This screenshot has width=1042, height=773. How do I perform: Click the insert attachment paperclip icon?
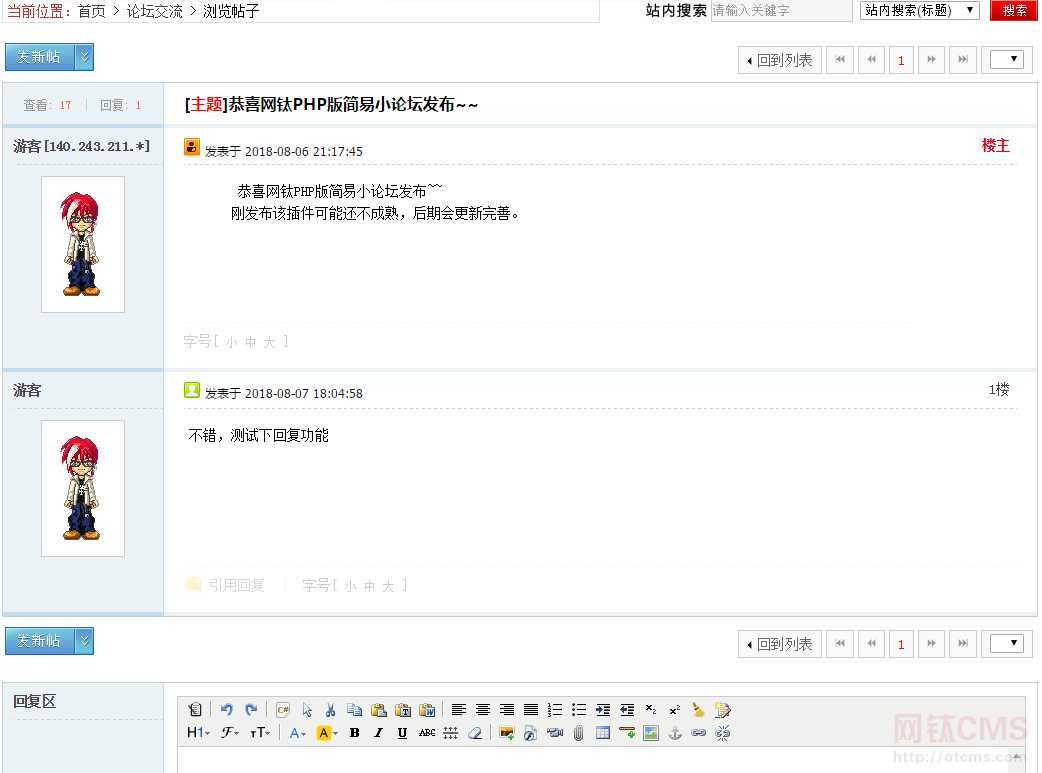578,733
